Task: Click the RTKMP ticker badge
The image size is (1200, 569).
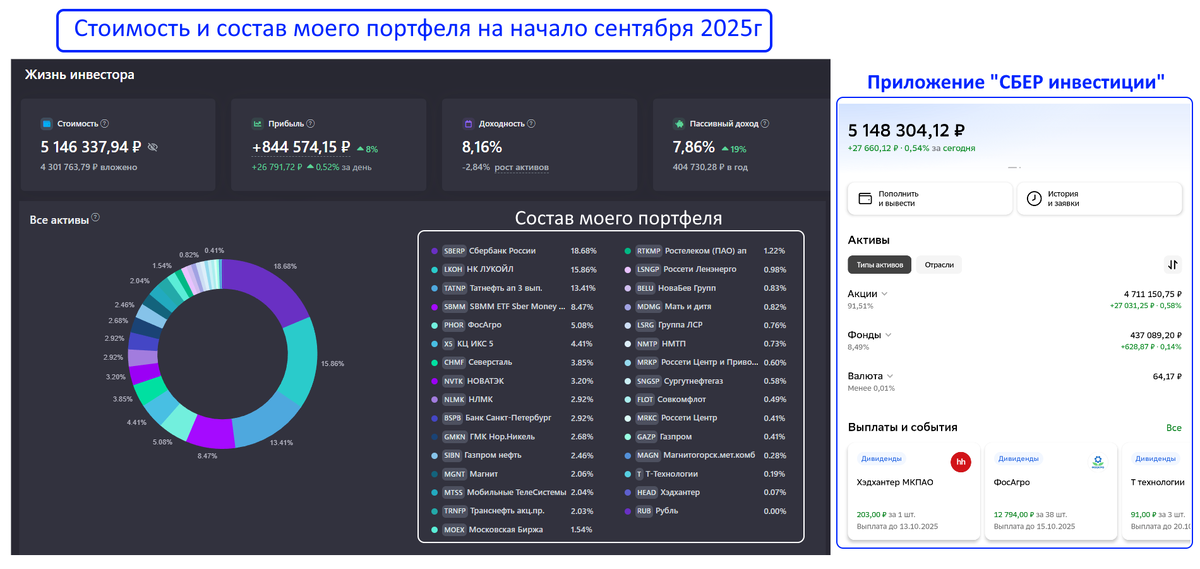Action: pos(649,251)
